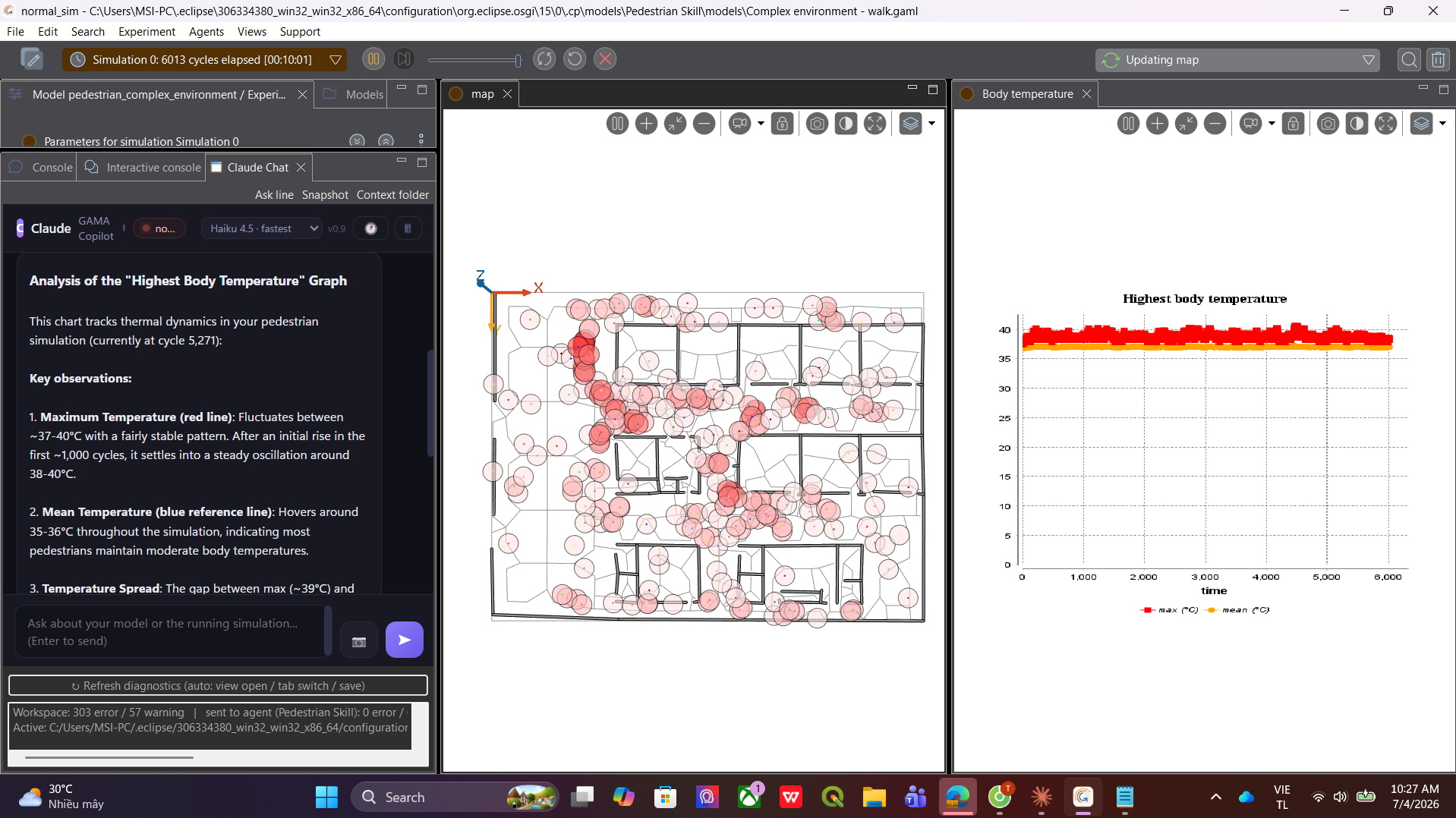Collapse all simulation parameters
The height and width of the screenshot is (818, 1456).
386,141
